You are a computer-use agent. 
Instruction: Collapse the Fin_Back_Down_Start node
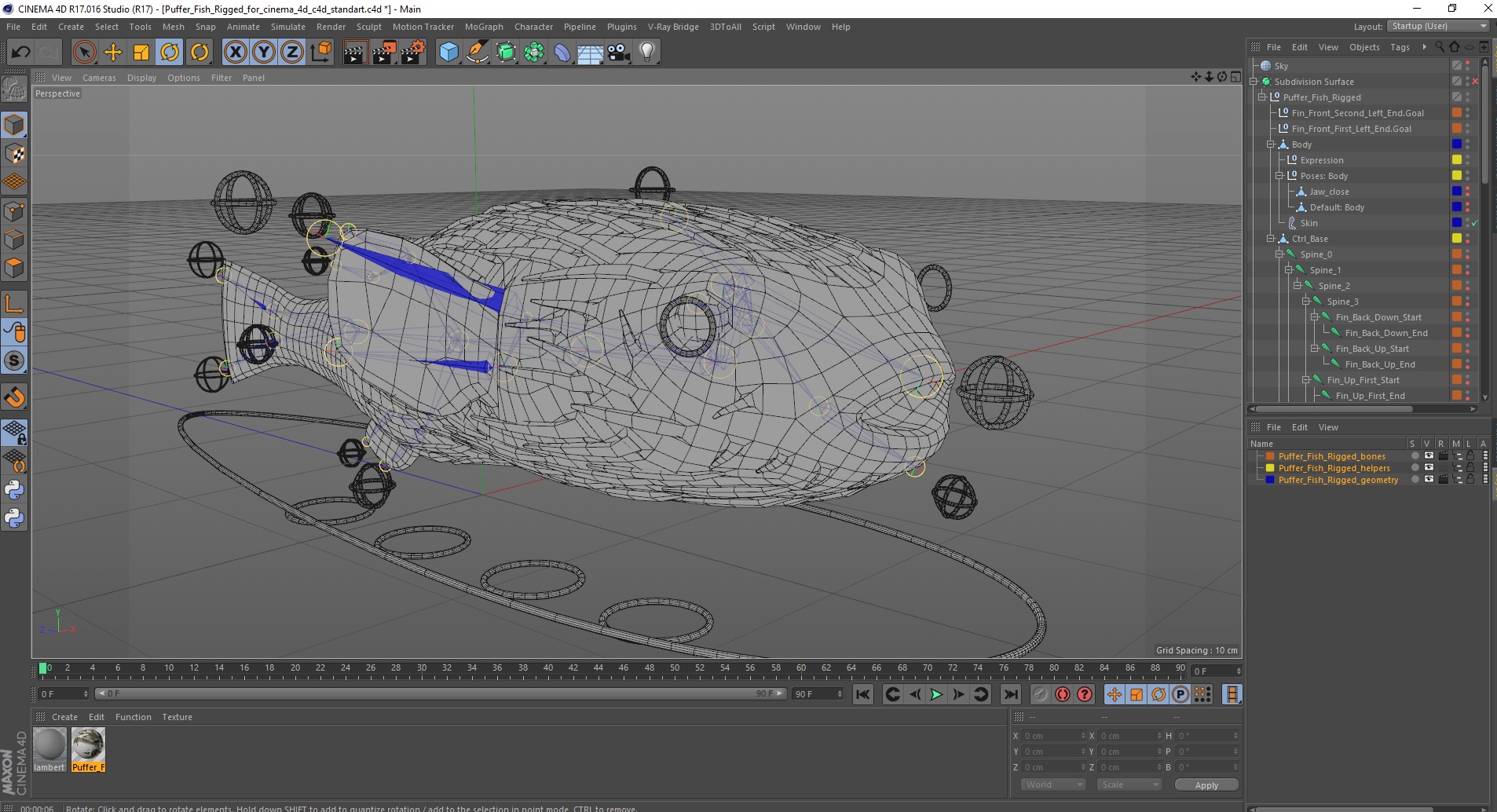click(x=1314, y=317)
